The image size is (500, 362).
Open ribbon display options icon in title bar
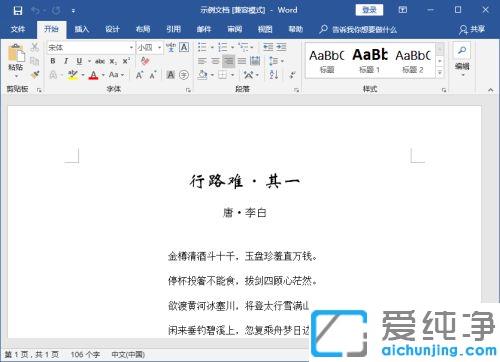tap(403, 10)
